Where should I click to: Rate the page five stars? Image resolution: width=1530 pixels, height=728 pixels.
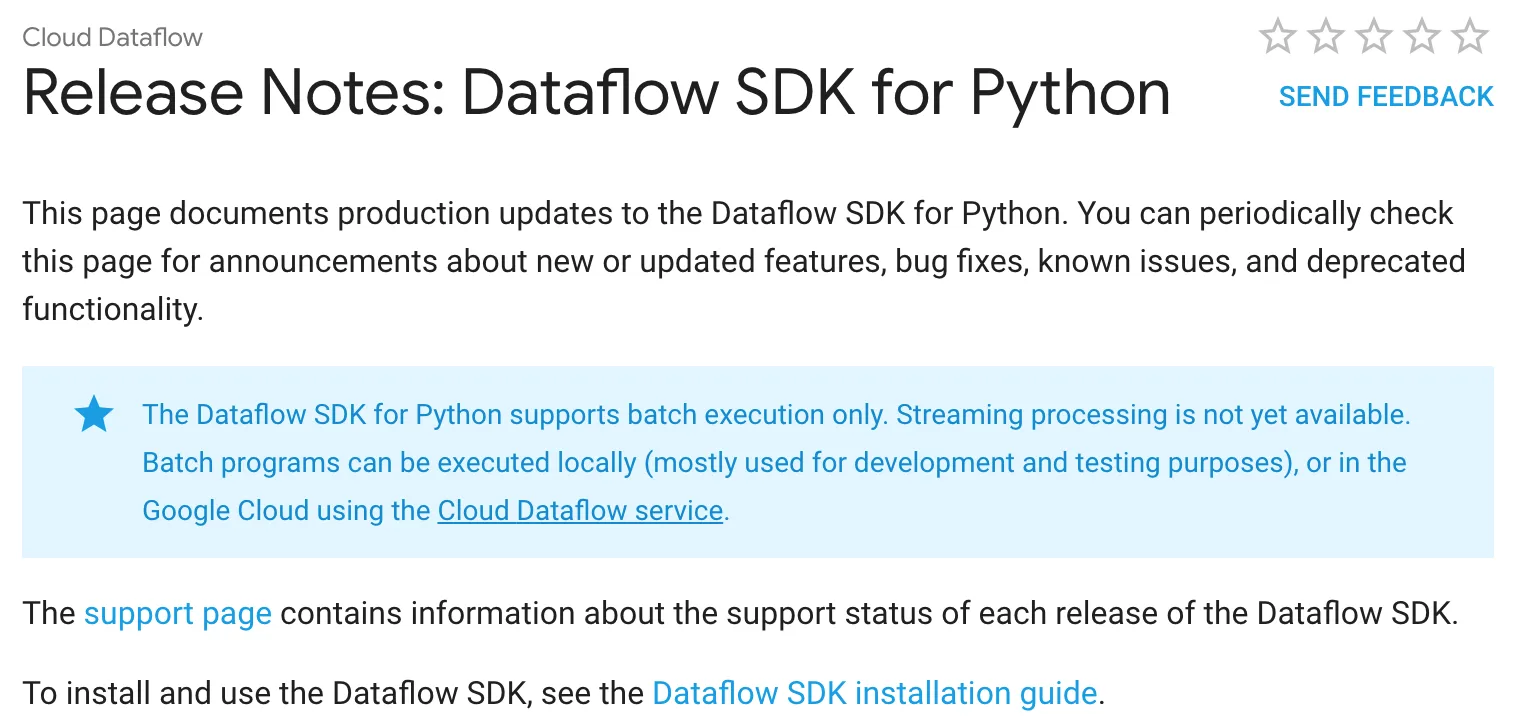click(x=1469, y=38)
